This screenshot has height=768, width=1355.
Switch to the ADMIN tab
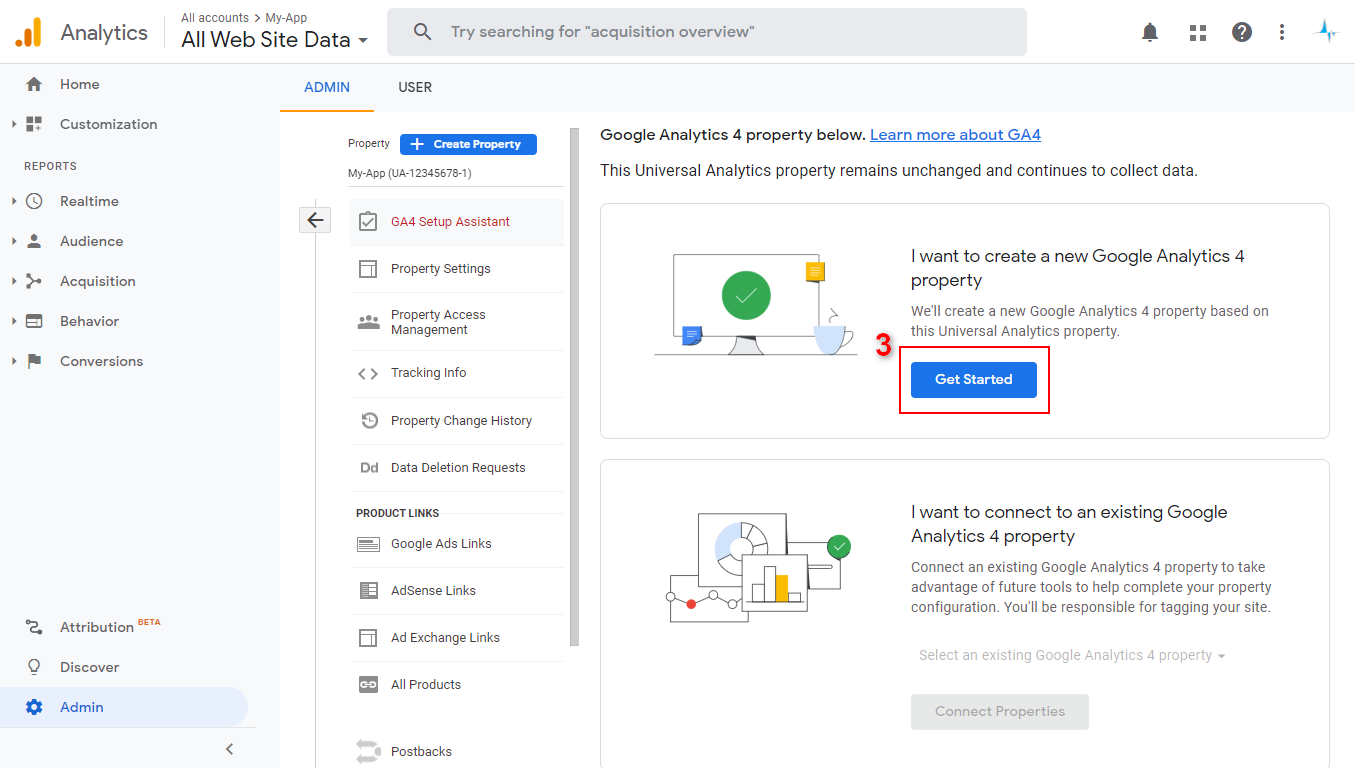[327, 87]
